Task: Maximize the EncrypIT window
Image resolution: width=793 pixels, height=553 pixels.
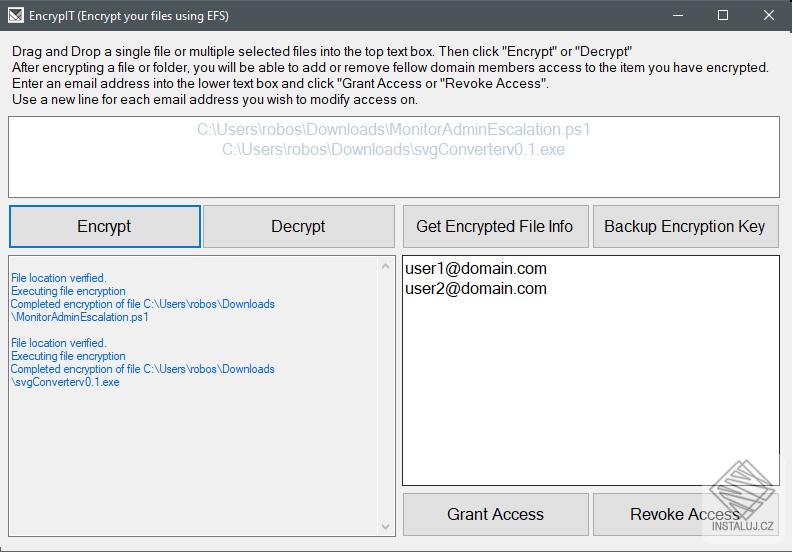Action: [723, 15]
